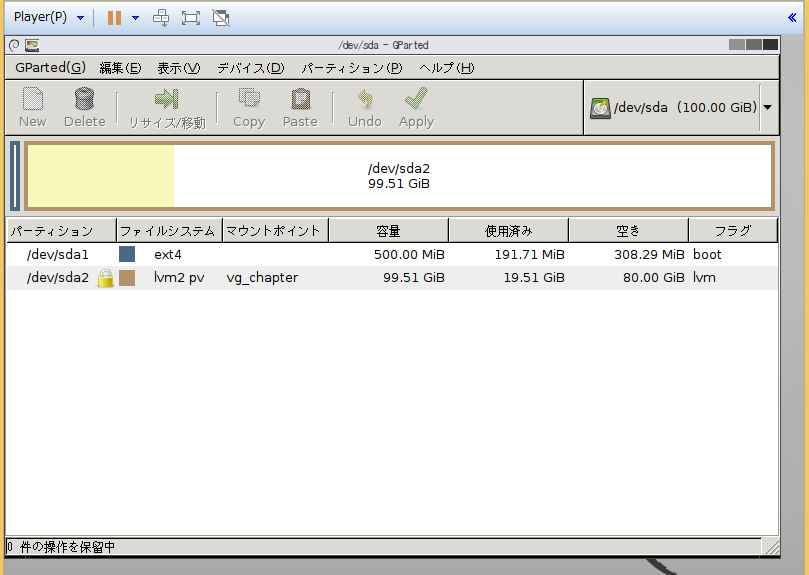The width and height of the screenshot is (809, 575).
Task: Click the 308.29 MiB free cell
Action: (x=649, y=255)
